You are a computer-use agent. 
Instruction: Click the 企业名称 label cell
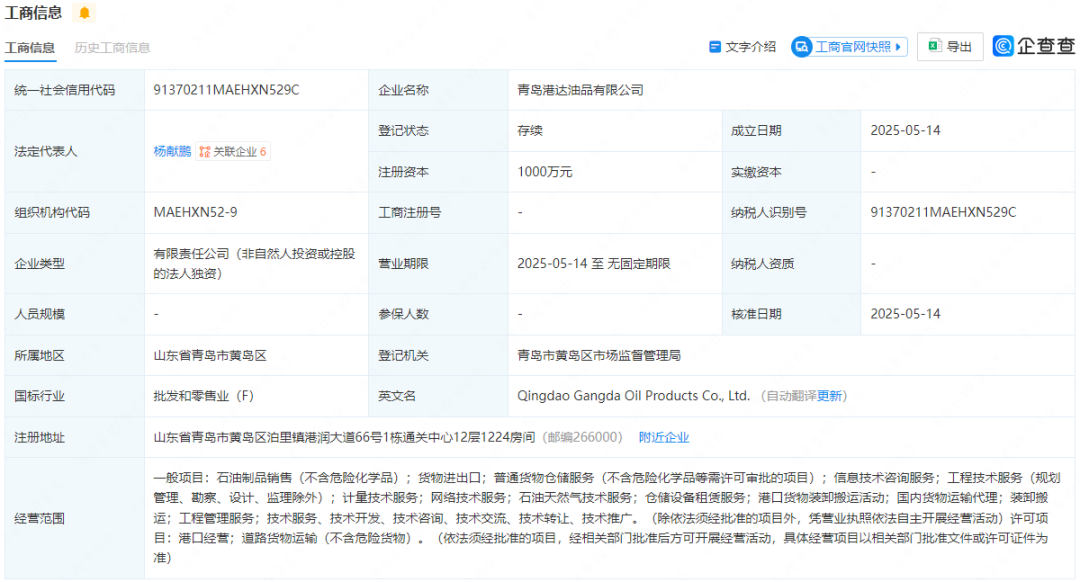438,90
